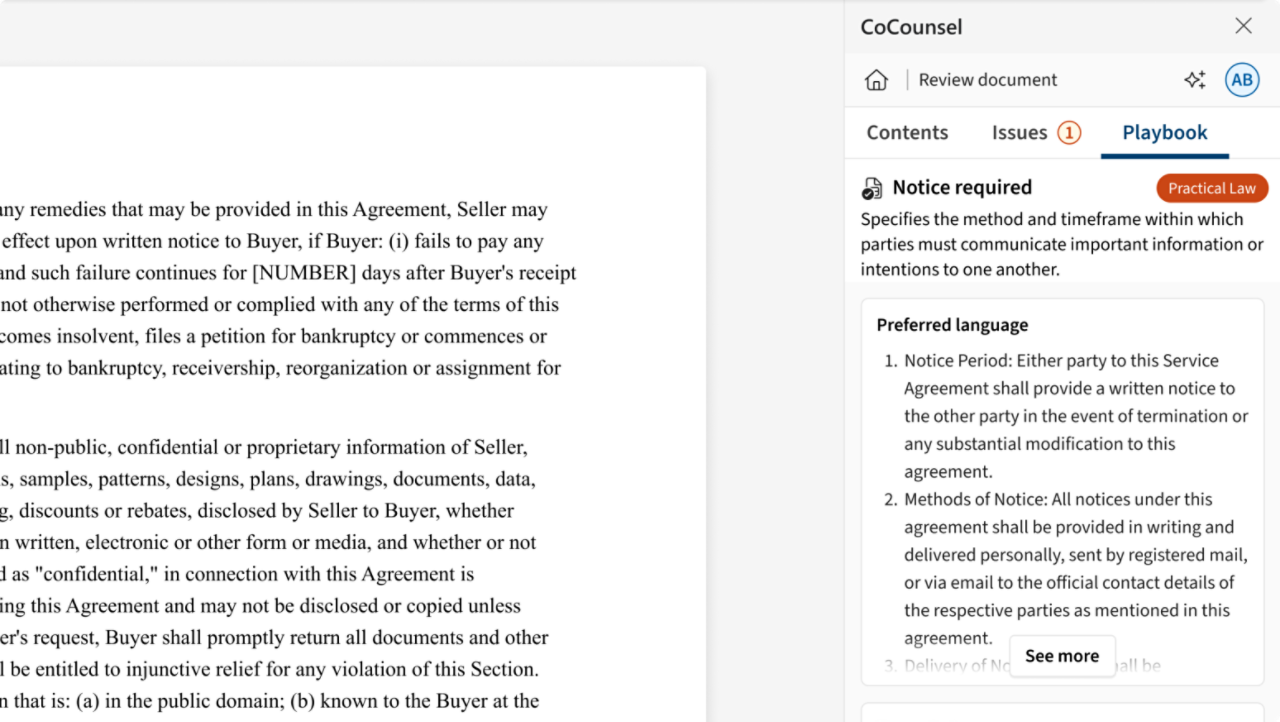The height and width of the screenshot is (722, 1280).
Task: Open the AB user profile avatar
Action: 1242,80
